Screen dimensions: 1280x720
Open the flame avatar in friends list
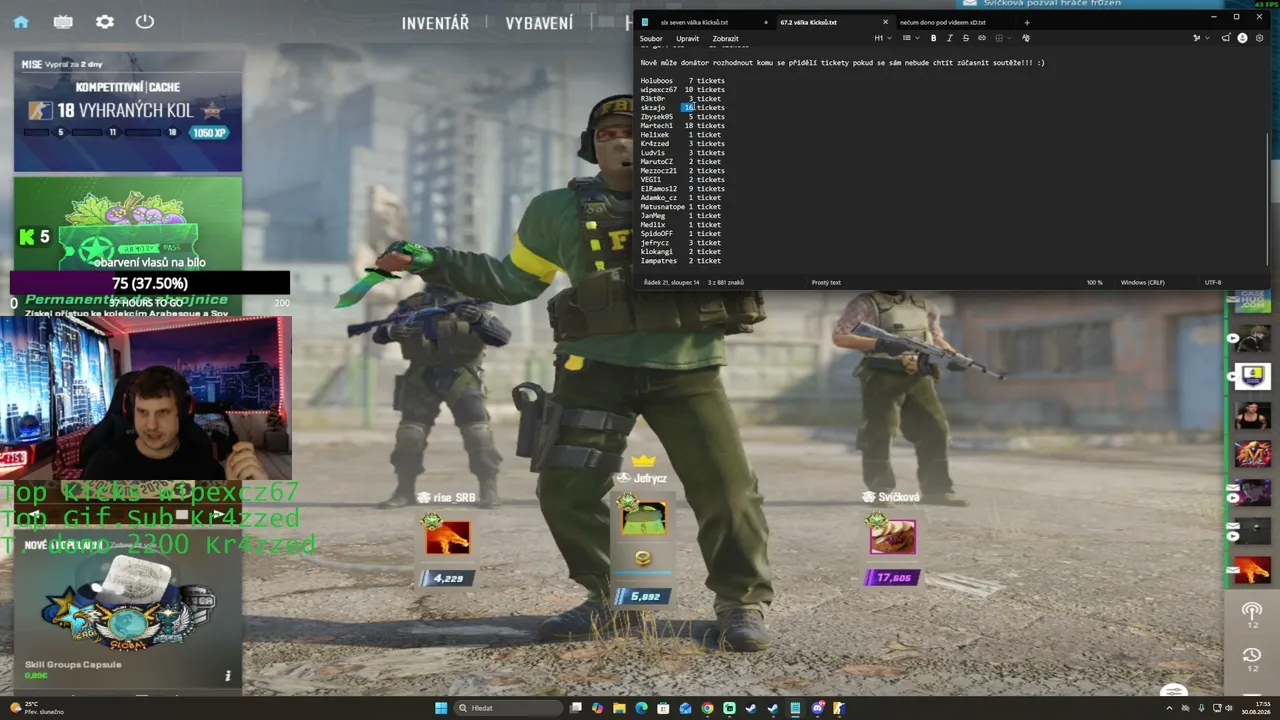(x=1253, y=571)
